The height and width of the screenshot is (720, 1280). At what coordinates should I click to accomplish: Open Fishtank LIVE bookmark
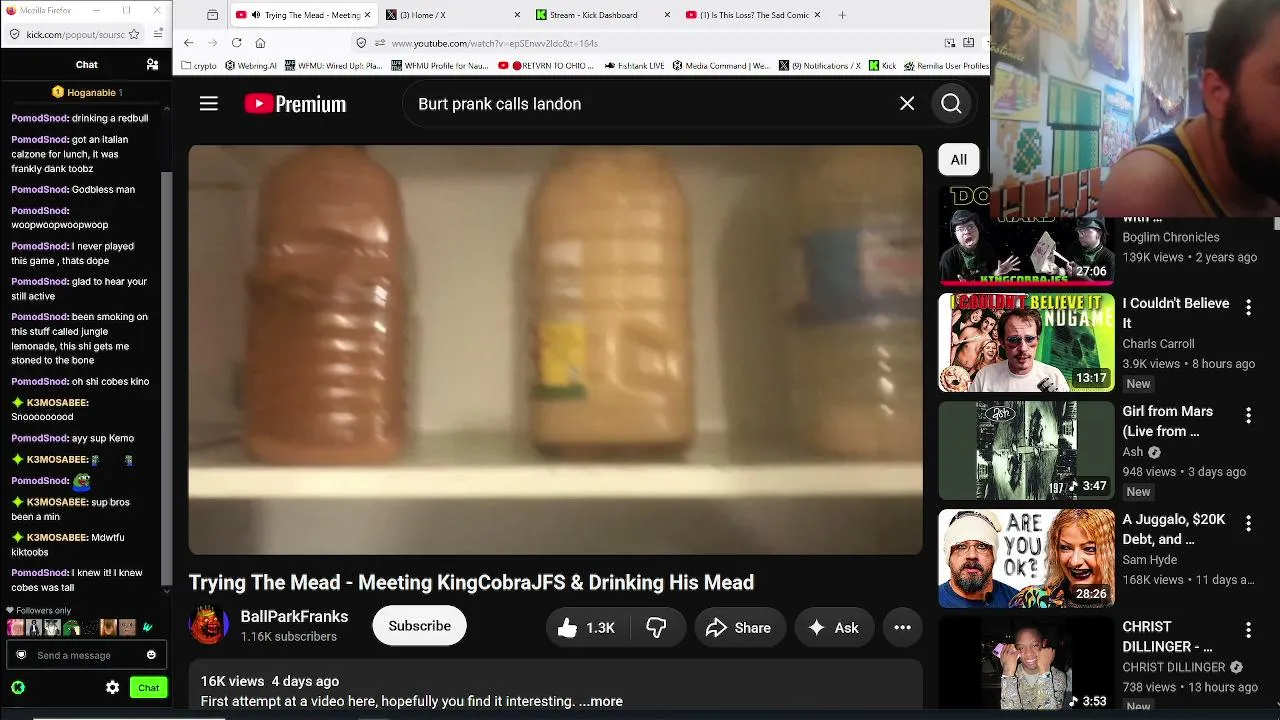[634, 66]
